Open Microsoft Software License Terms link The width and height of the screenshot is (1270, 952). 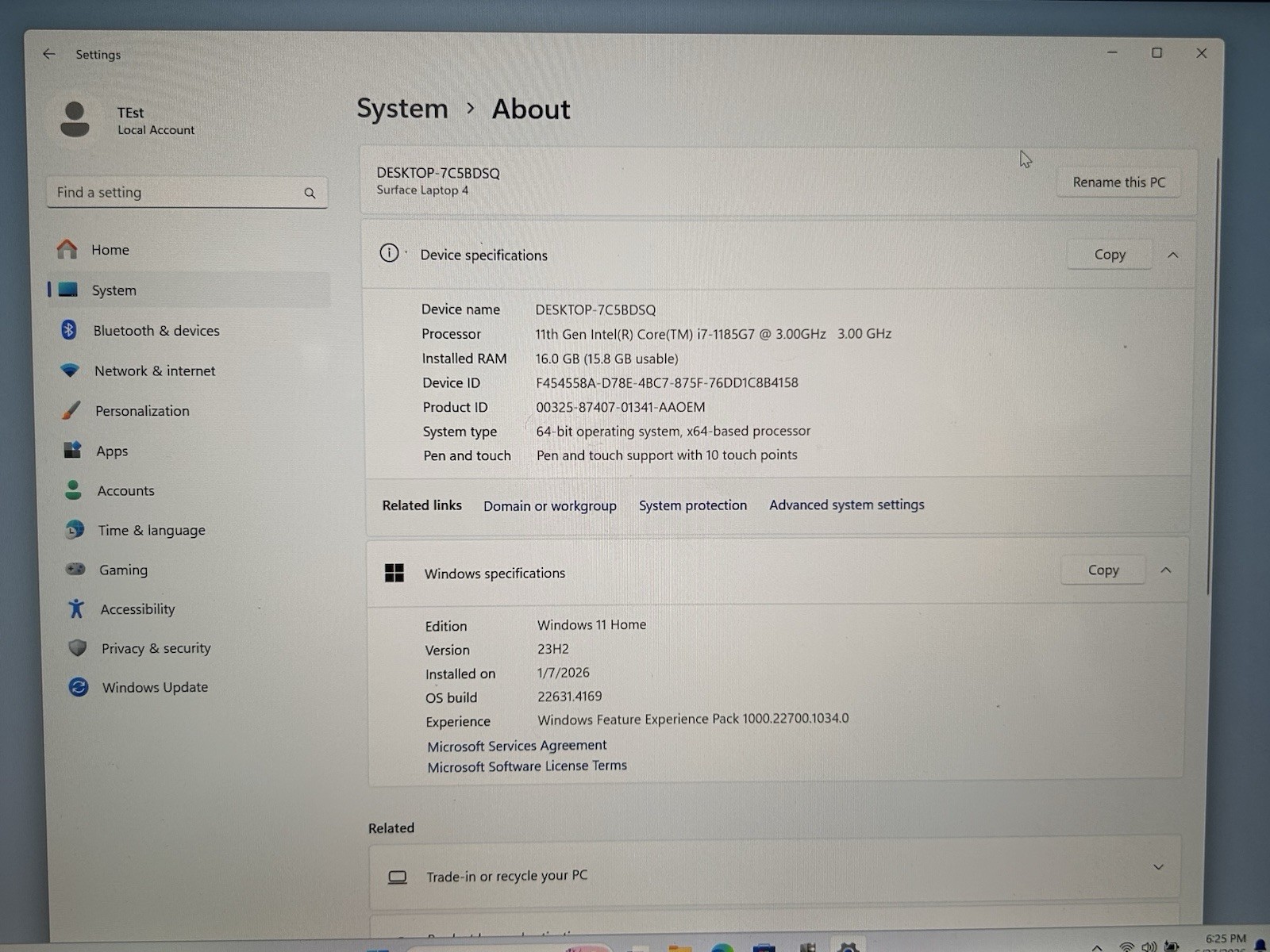click(527, 766)
